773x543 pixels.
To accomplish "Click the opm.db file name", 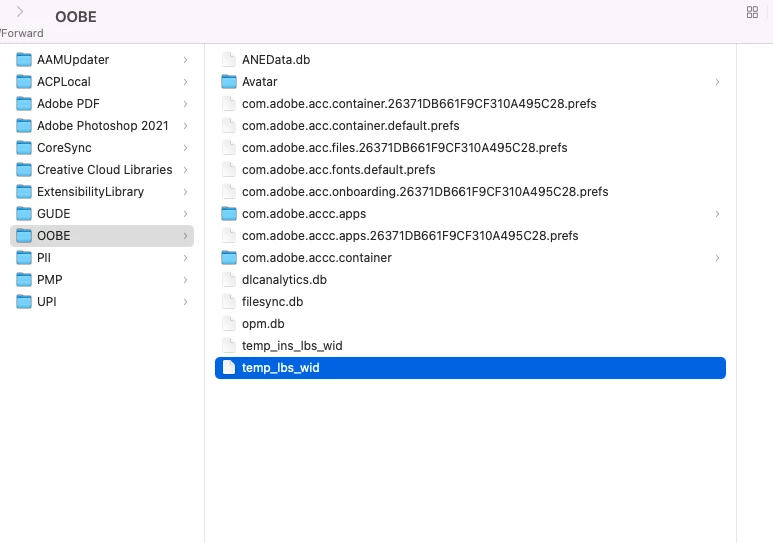I will pyautogui.click(x=263, y=324).
